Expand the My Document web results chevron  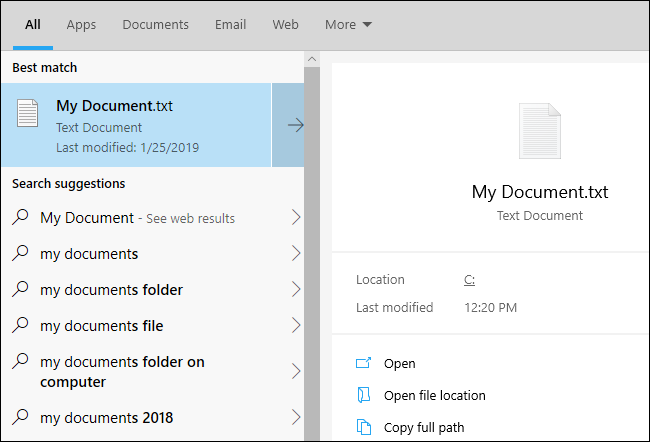pyautogui.click(x=296, y=217)
